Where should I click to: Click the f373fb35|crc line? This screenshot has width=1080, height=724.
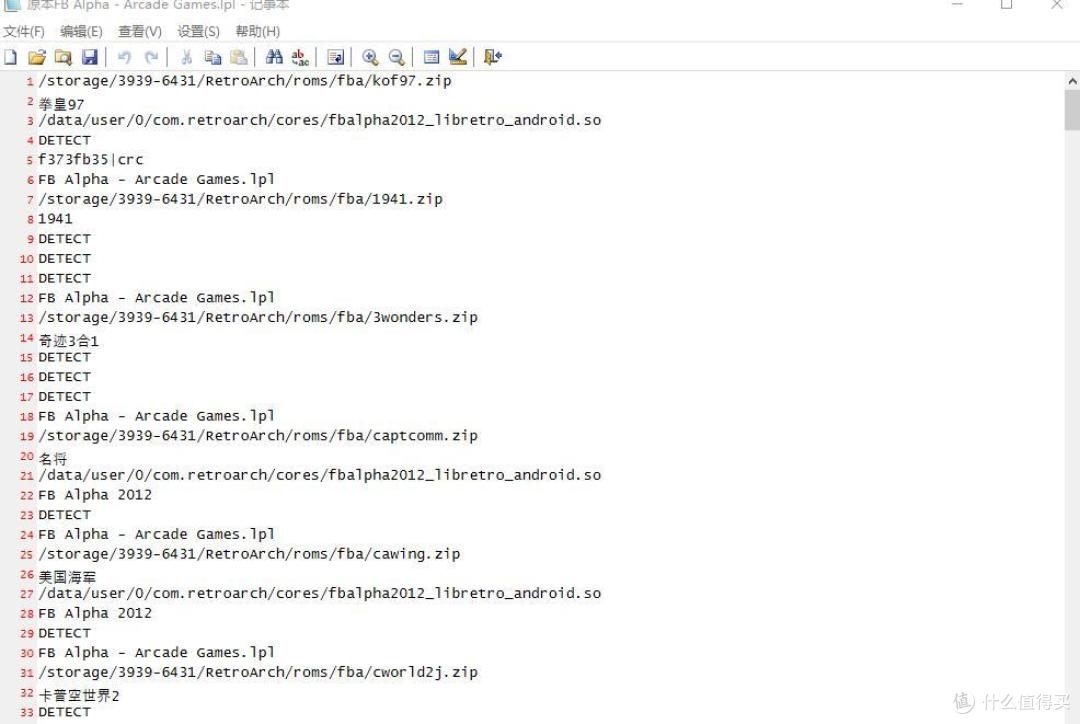point(91,159)
